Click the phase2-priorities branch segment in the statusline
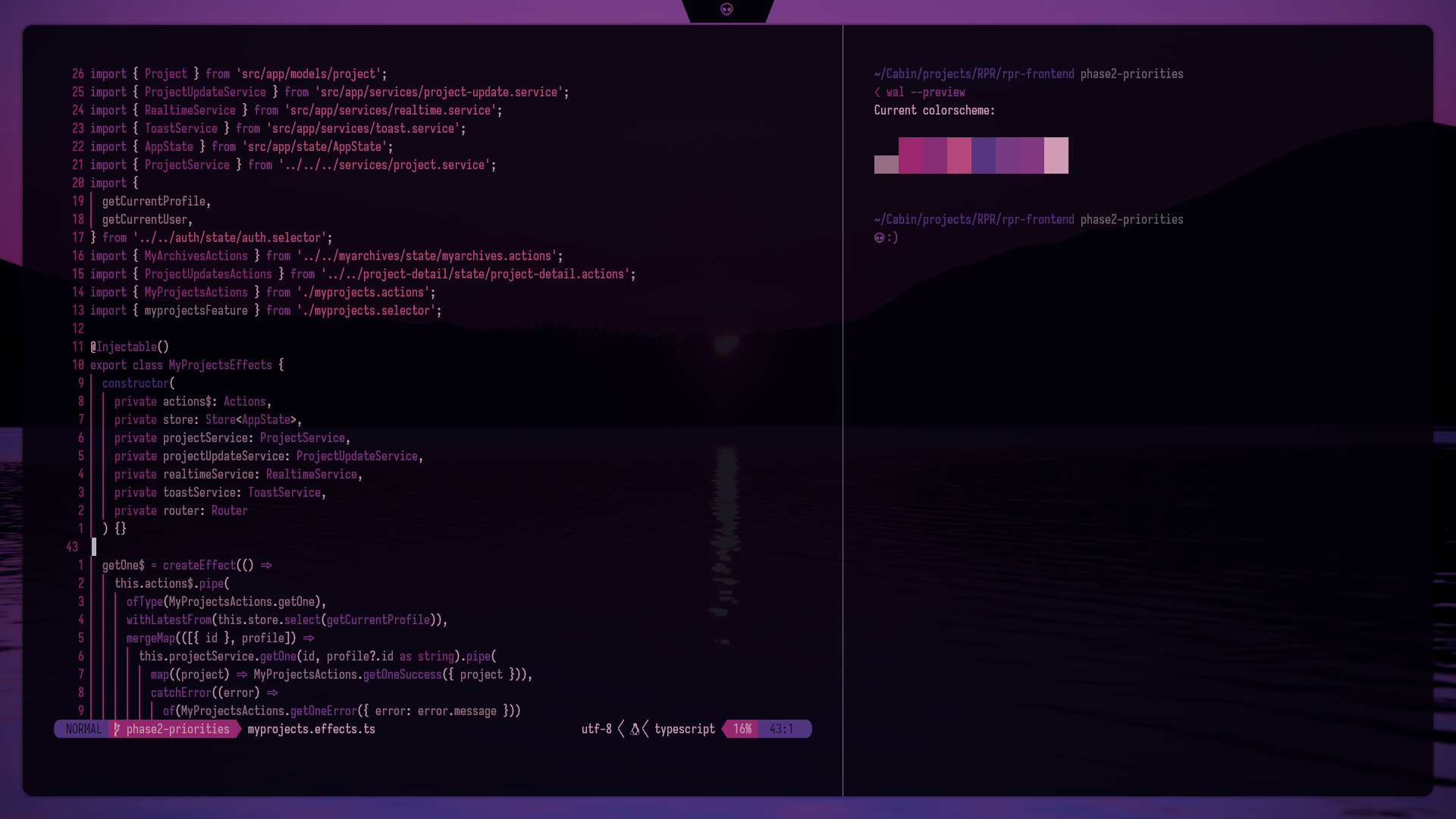Screen dimensions: 1456x819 click(177, 729)
